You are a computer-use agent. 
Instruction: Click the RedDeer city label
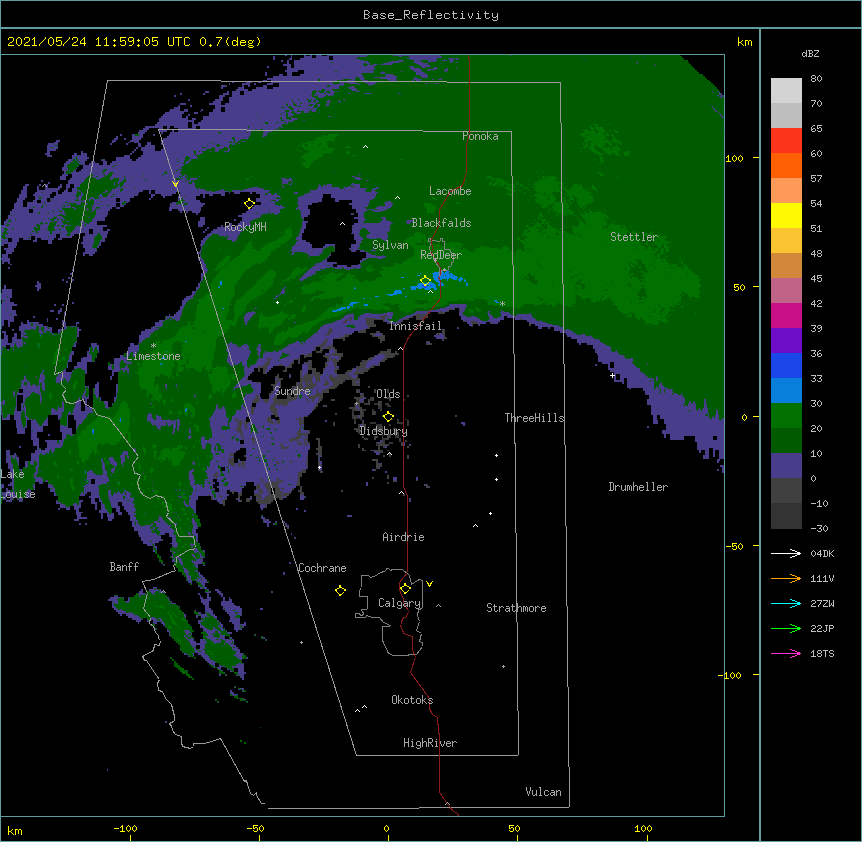point(441,255)
